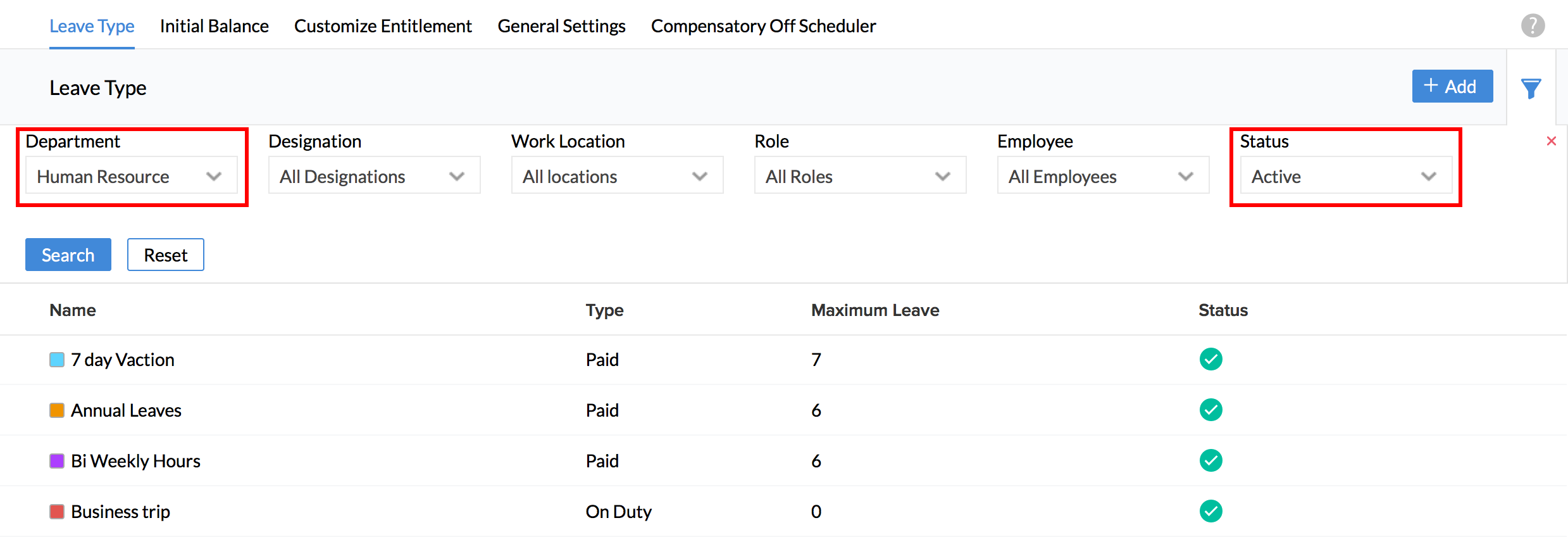Click the 7 day Vaction status checkmark
The width and height of the screenshot is (1568, 537).
click(1210, 359)
